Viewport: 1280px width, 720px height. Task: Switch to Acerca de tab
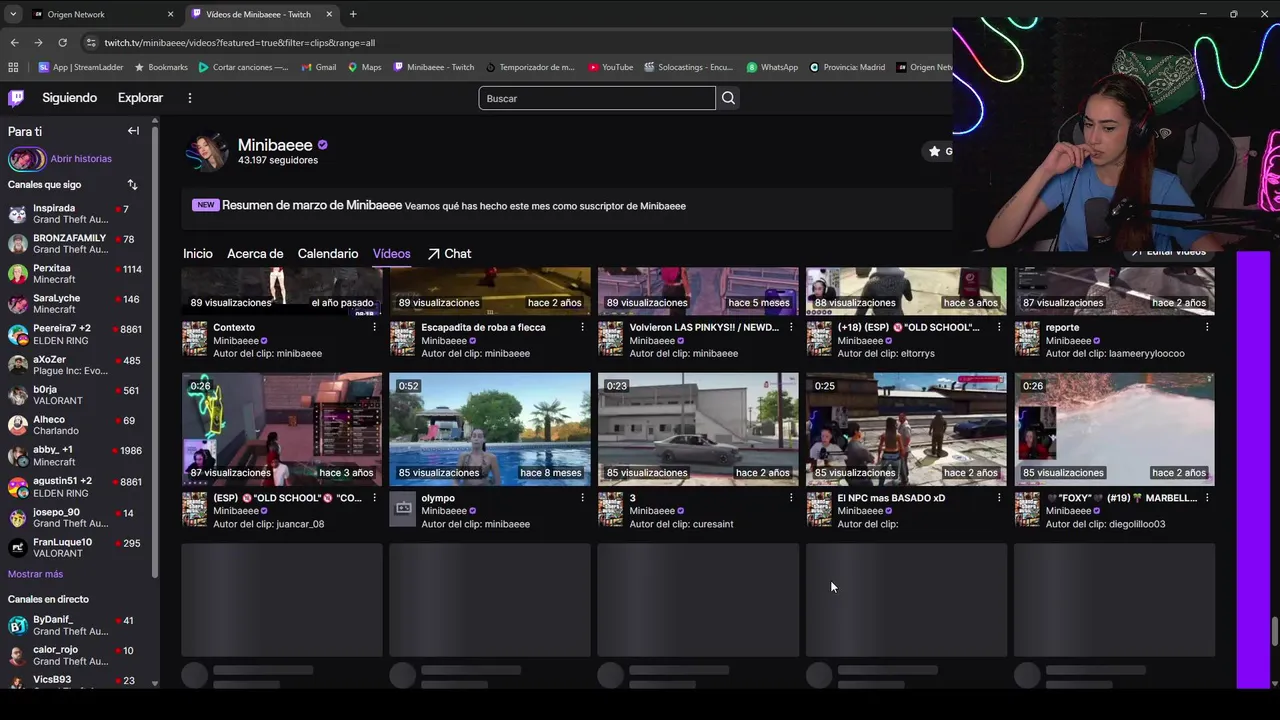tap(255, 254)
